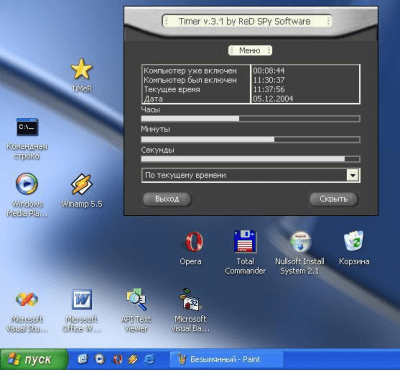400x370 pixels.
Task: Launch the Microsoft Office Word desktop icon
Action: (x=82, y=299)
